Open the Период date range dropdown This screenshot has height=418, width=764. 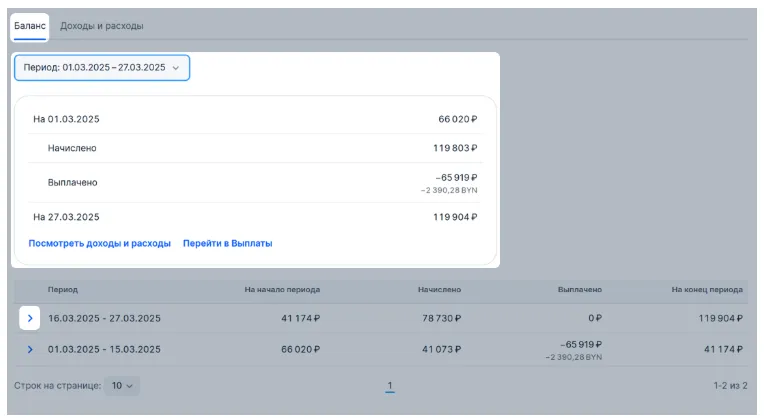pos(101,68)
